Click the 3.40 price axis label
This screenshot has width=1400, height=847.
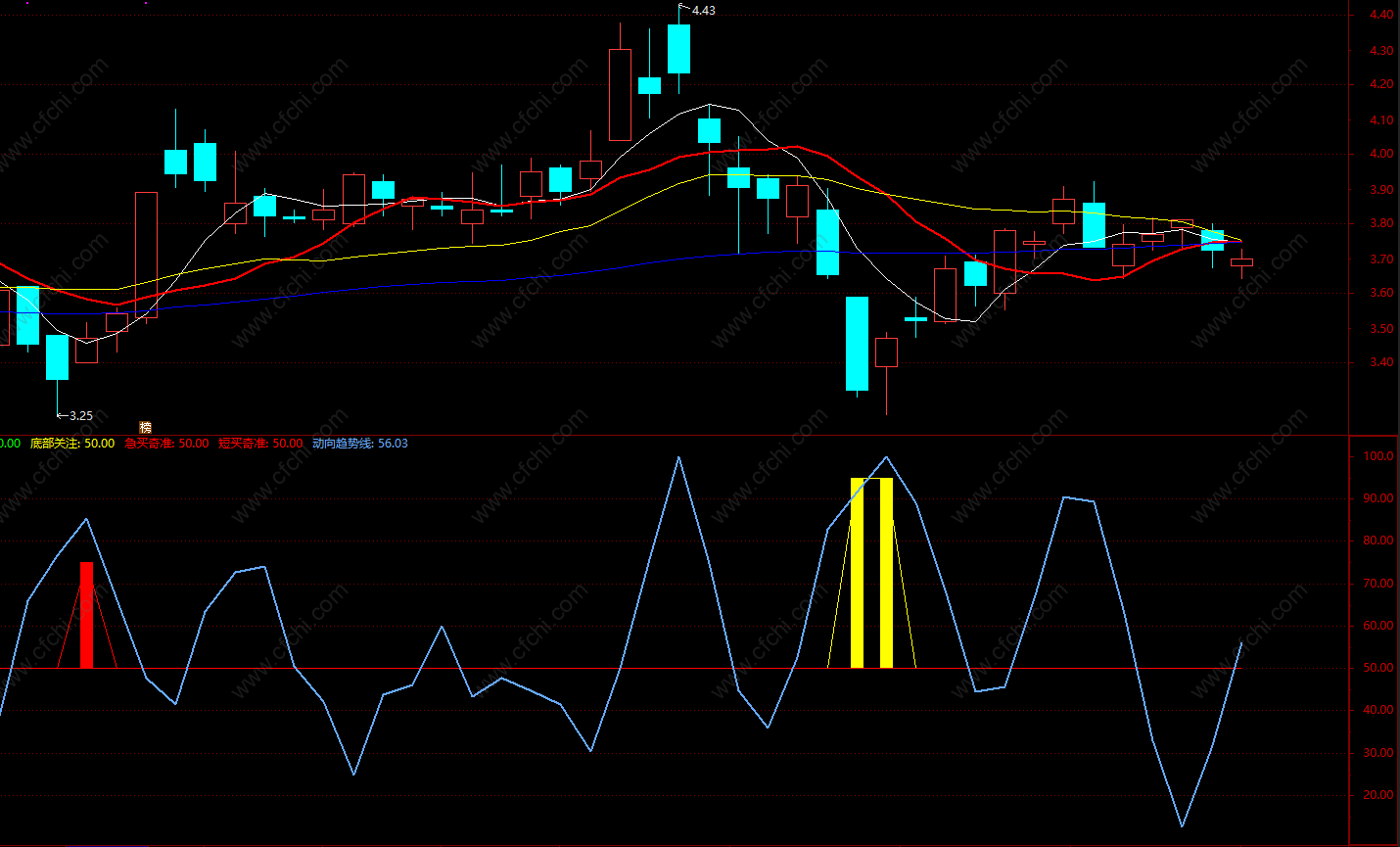point(1381,362)
